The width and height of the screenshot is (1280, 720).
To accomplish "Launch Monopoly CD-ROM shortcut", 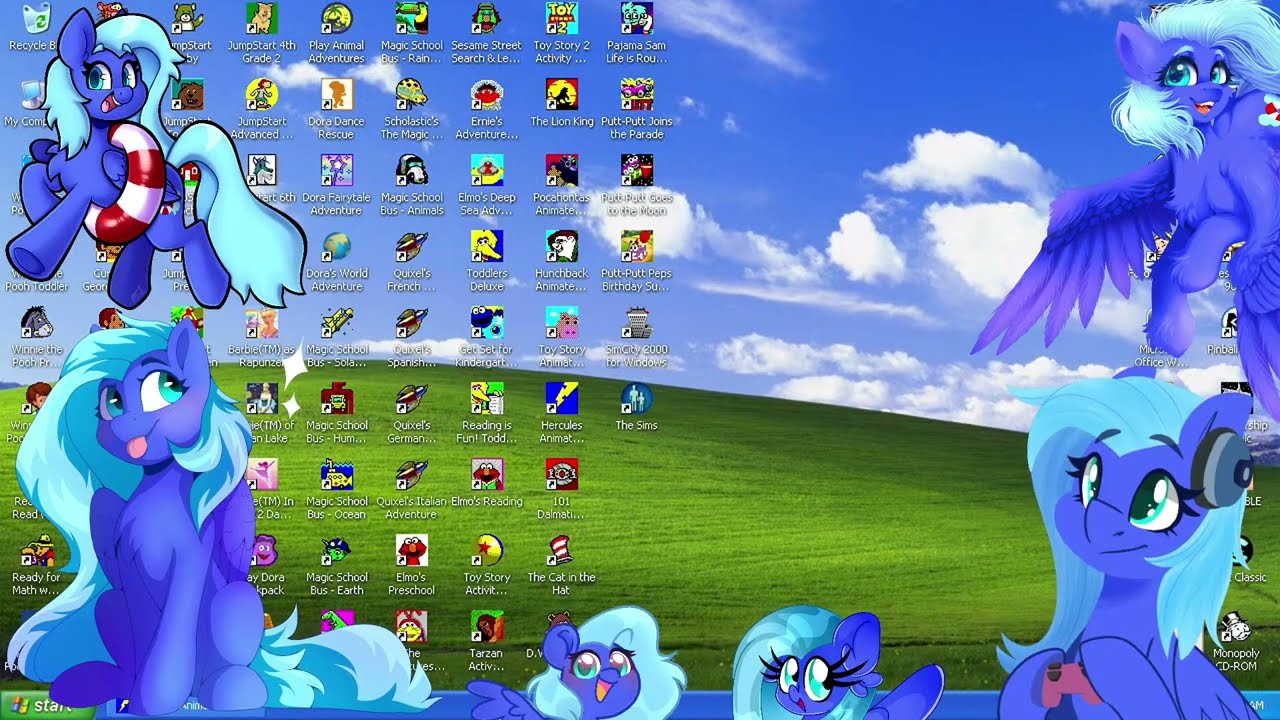I will 1236,641.
